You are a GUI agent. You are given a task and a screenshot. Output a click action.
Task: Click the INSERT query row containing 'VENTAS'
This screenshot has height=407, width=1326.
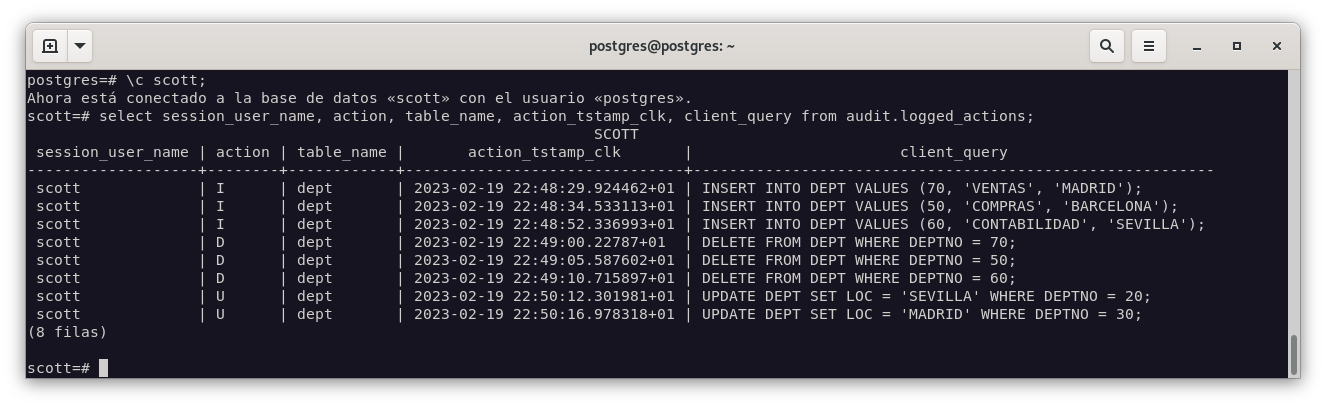(921, 188)
